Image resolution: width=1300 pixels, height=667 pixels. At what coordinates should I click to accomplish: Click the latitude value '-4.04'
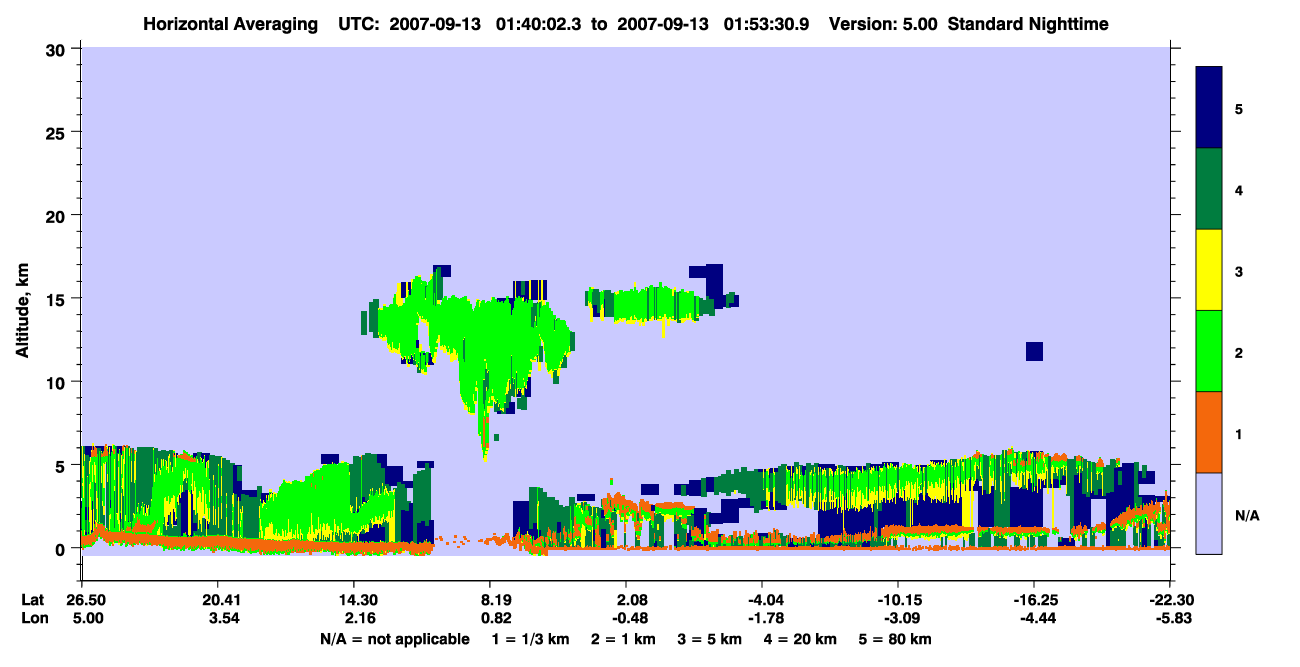click(x=762, y=600)
